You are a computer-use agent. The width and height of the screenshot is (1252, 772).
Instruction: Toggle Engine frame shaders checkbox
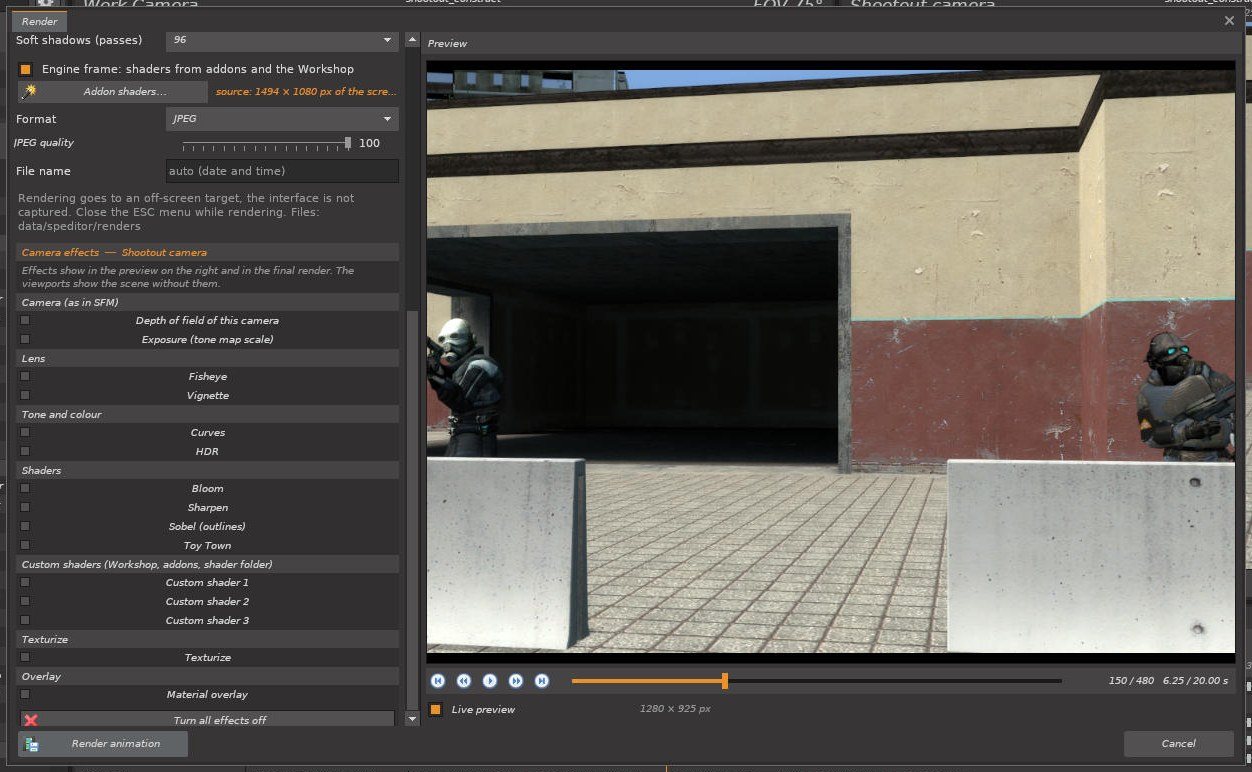(x=26, y=69)
